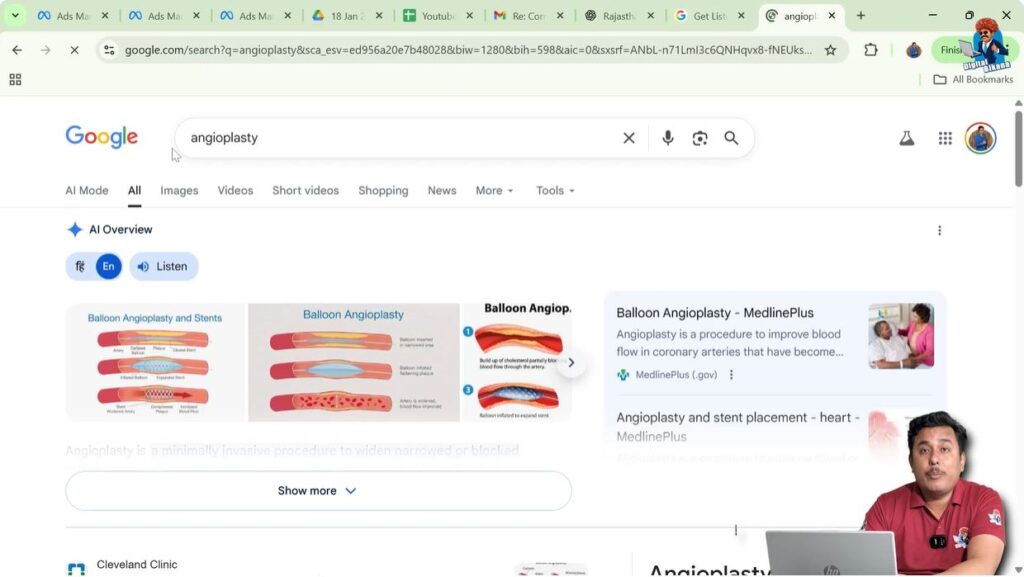The width and height of the screenshot is (1024, 577).
Task: Switch to the Shopping results tab
Action: pyautogui.click(x=383, y=190)
